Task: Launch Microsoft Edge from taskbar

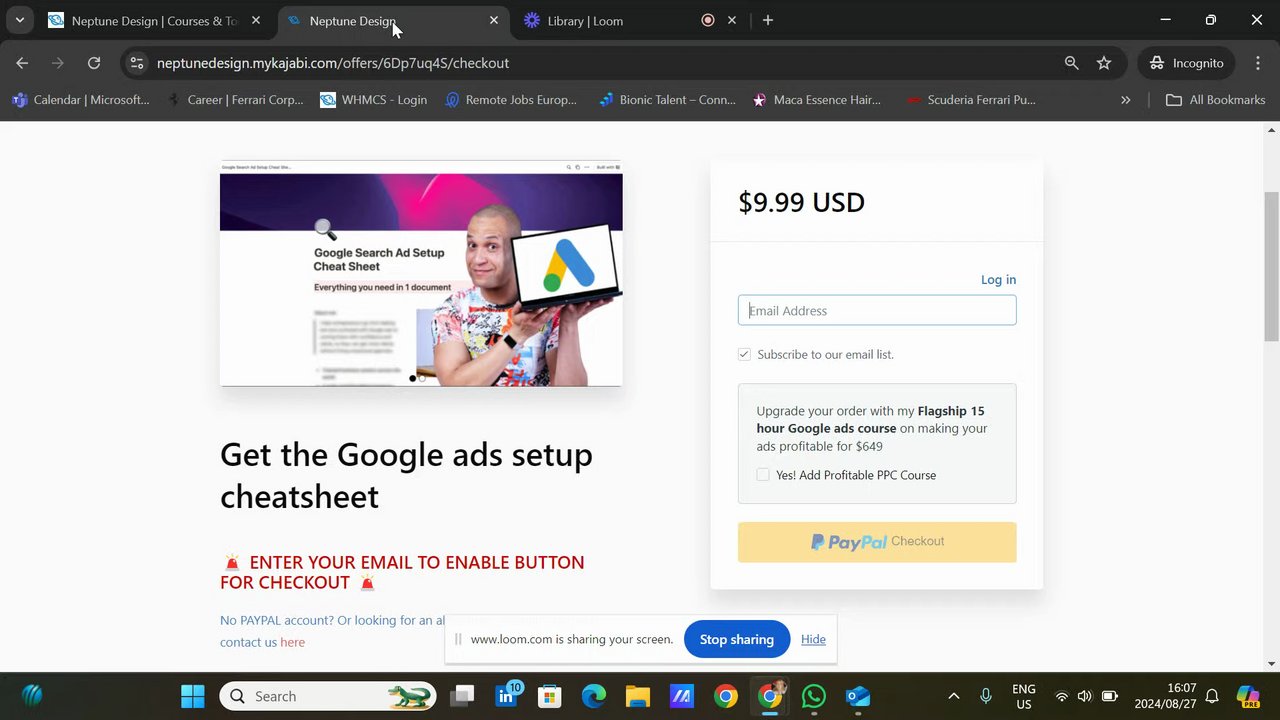Action: pos(594,696)
